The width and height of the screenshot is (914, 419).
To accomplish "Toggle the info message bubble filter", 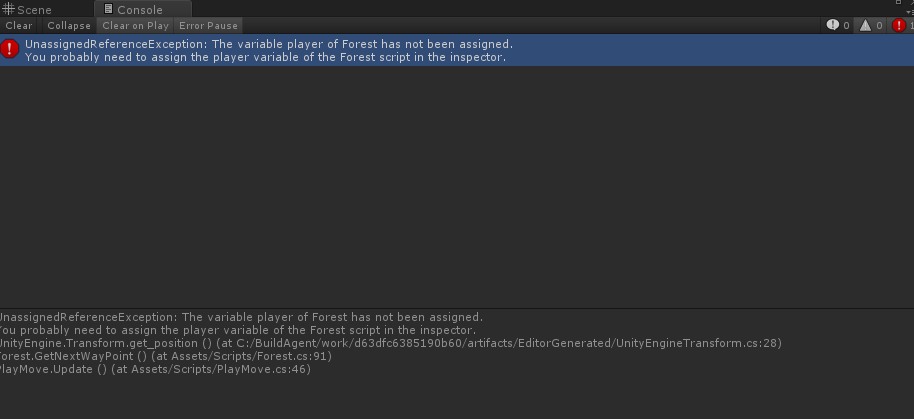I will [838, 26].
